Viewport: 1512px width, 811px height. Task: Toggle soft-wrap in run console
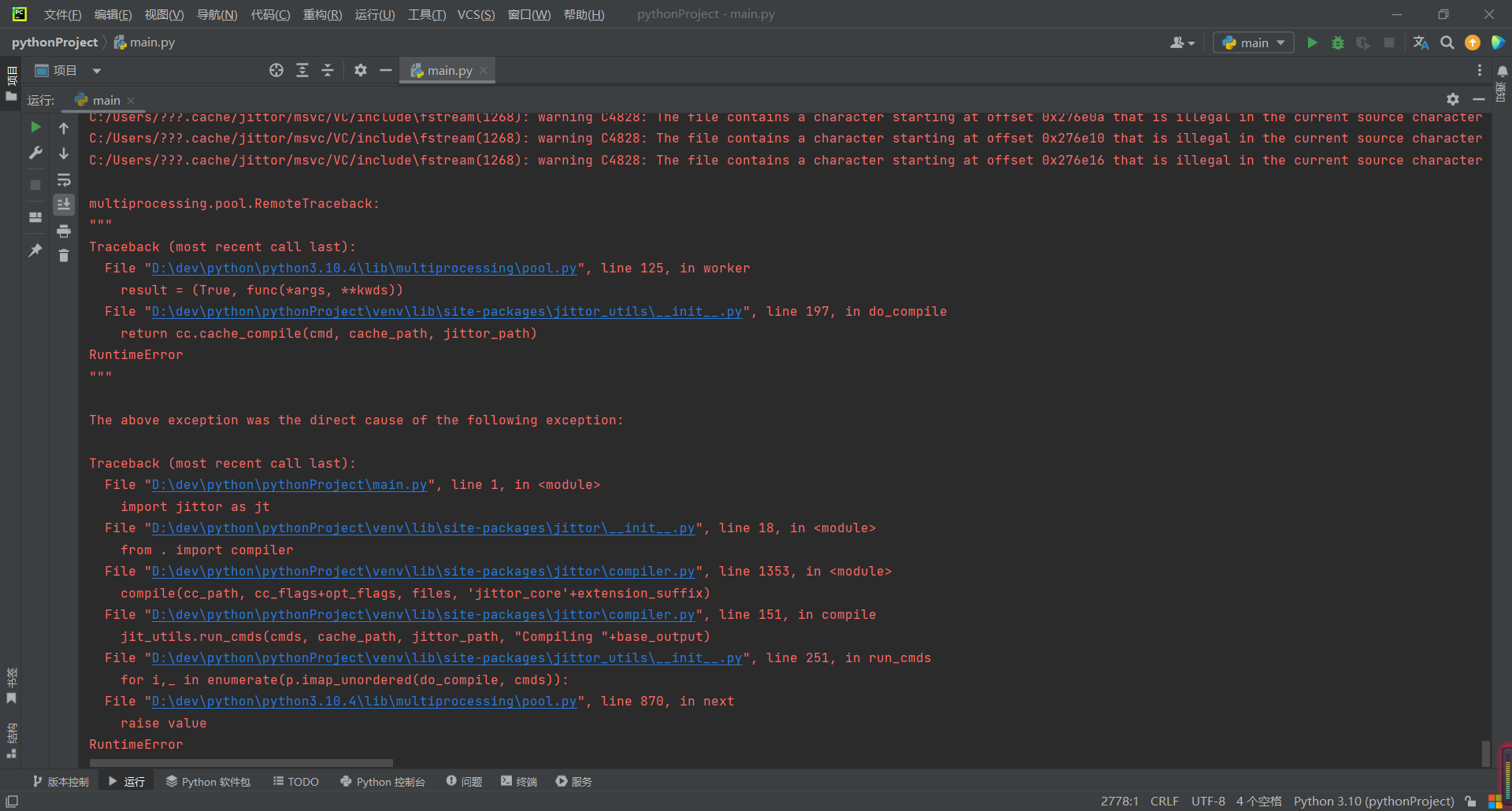[64, 180]
